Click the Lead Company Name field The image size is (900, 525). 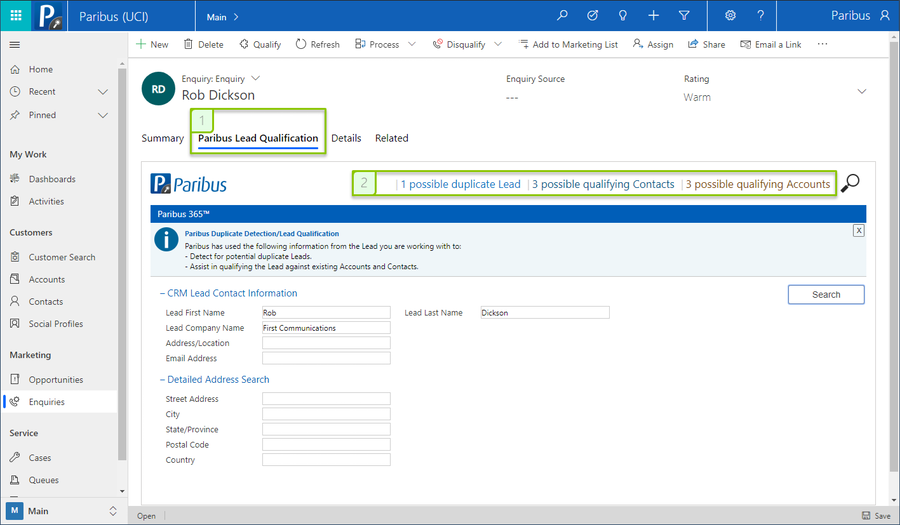tap(326, 328)
